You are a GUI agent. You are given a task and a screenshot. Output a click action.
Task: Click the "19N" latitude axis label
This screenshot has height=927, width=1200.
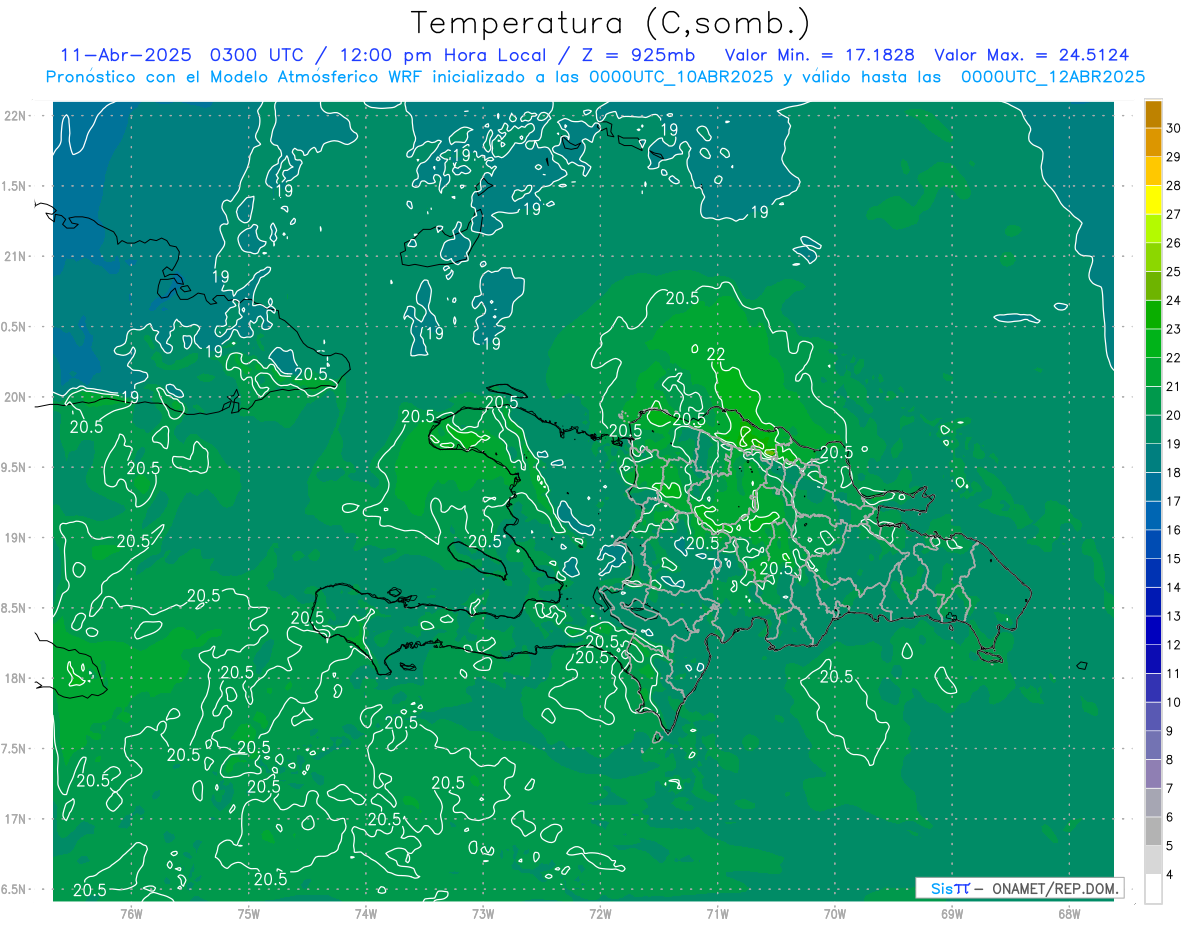(x=15, y=538)
